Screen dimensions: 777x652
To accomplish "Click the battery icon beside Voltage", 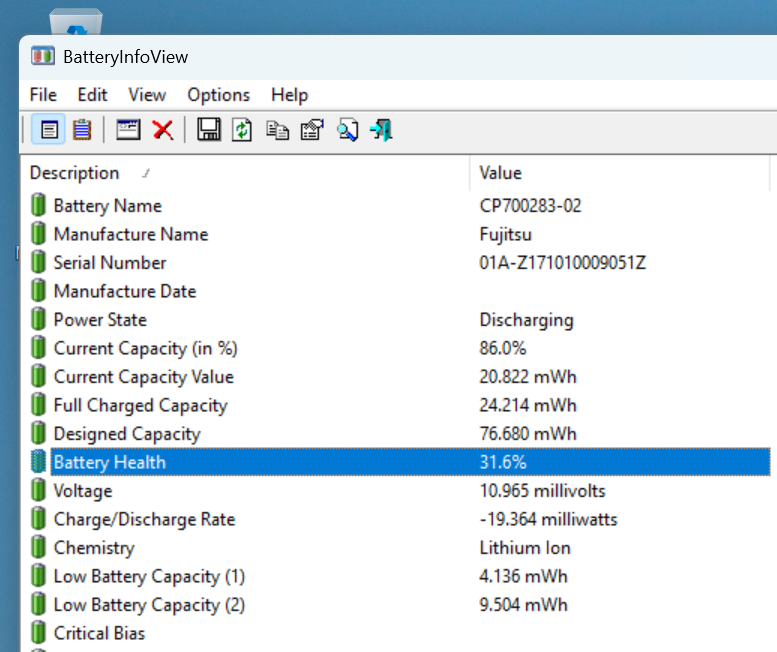I will (38, 490).
